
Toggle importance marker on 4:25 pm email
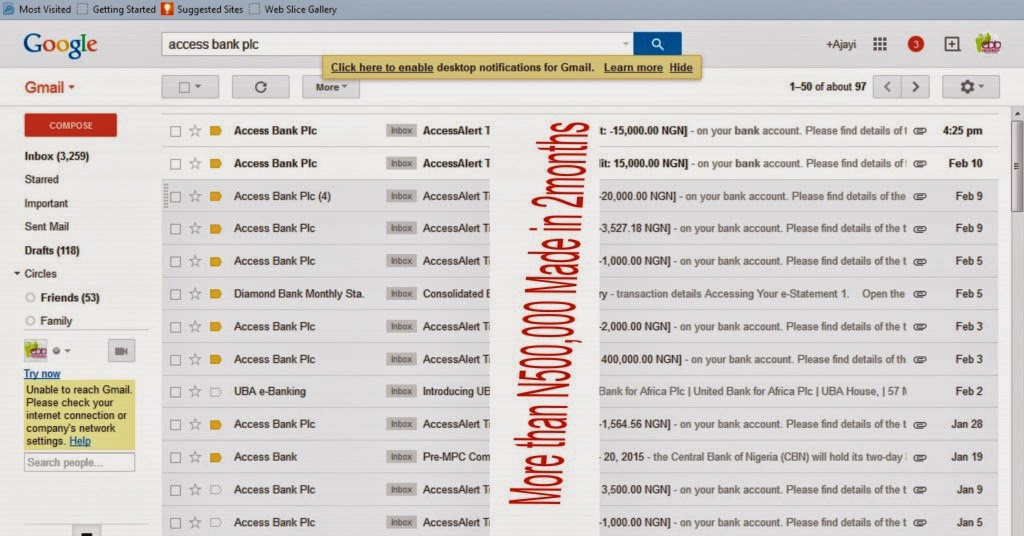[216, 131]
